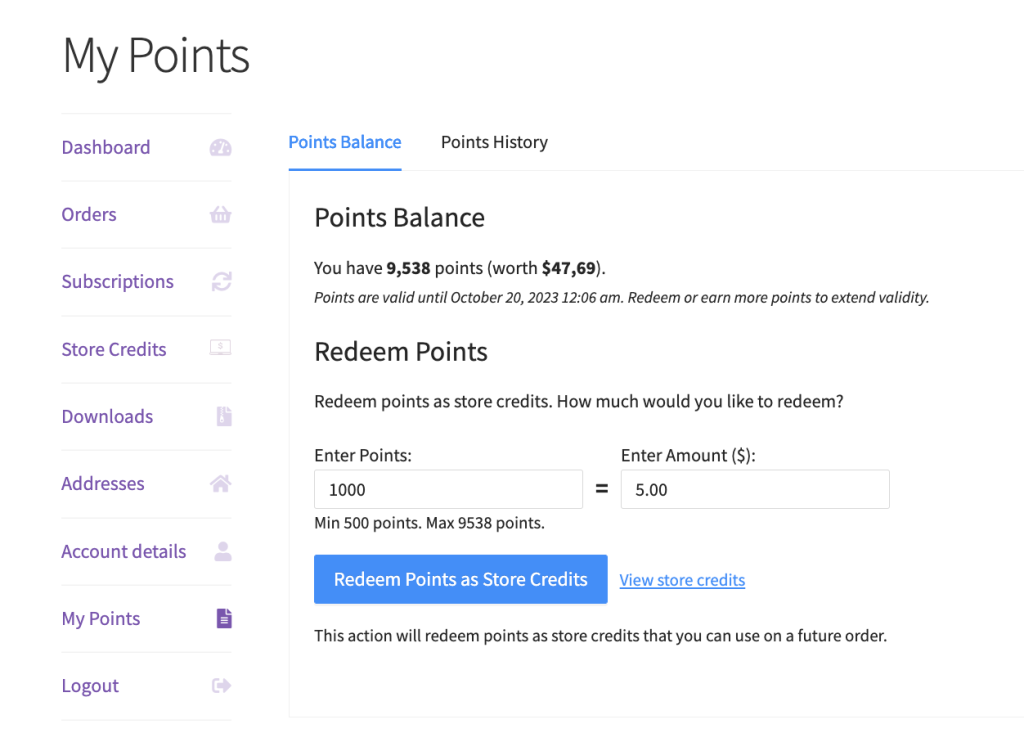Click the Subscriptions refresh arrows icon
This screenshot has width=1024, height=733.
(x=221, y=282)
